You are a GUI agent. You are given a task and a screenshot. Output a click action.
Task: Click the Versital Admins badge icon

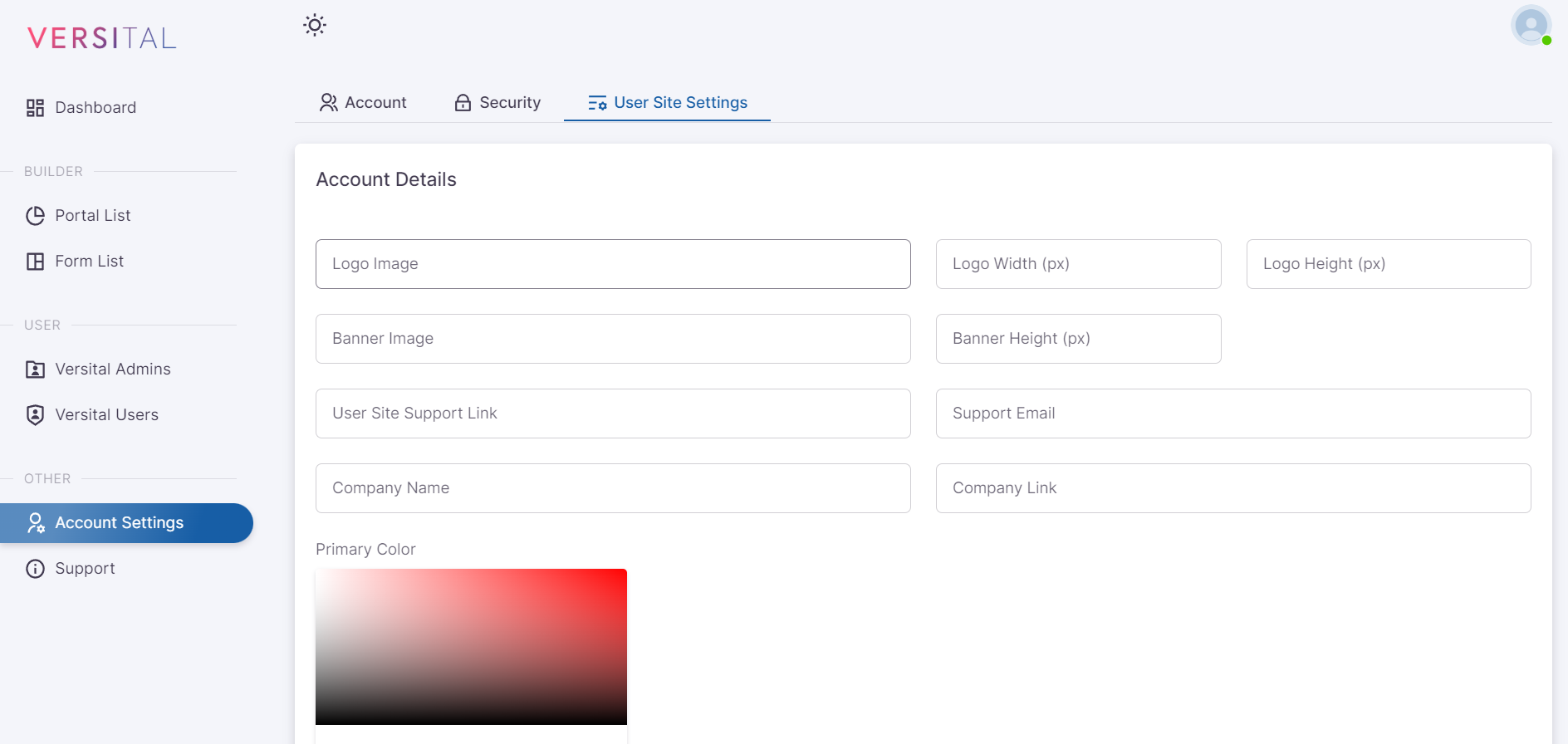(35, 370)
